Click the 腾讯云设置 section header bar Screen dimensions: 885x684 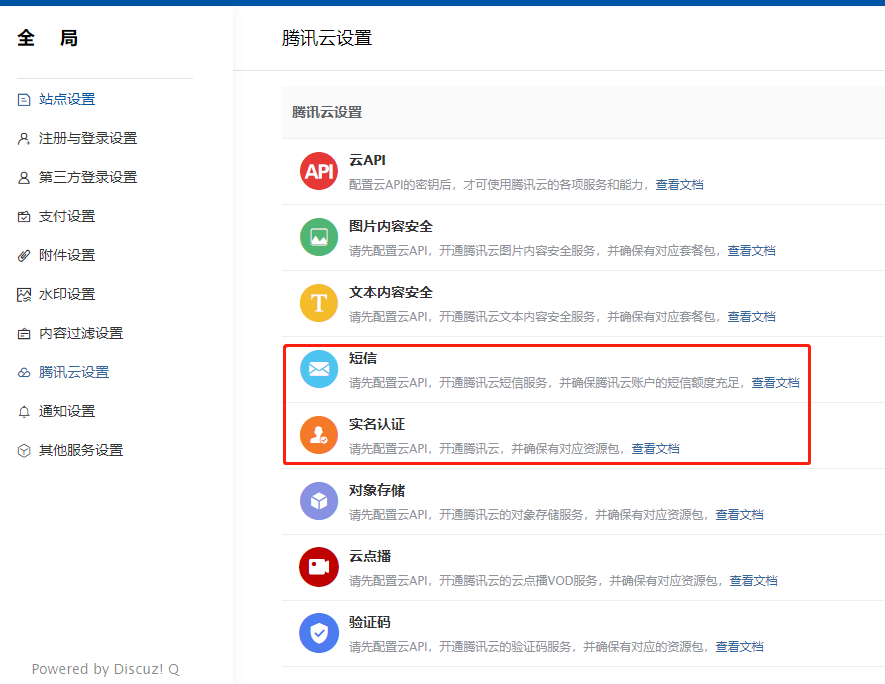pyautogui.click(x=584, y=112)
